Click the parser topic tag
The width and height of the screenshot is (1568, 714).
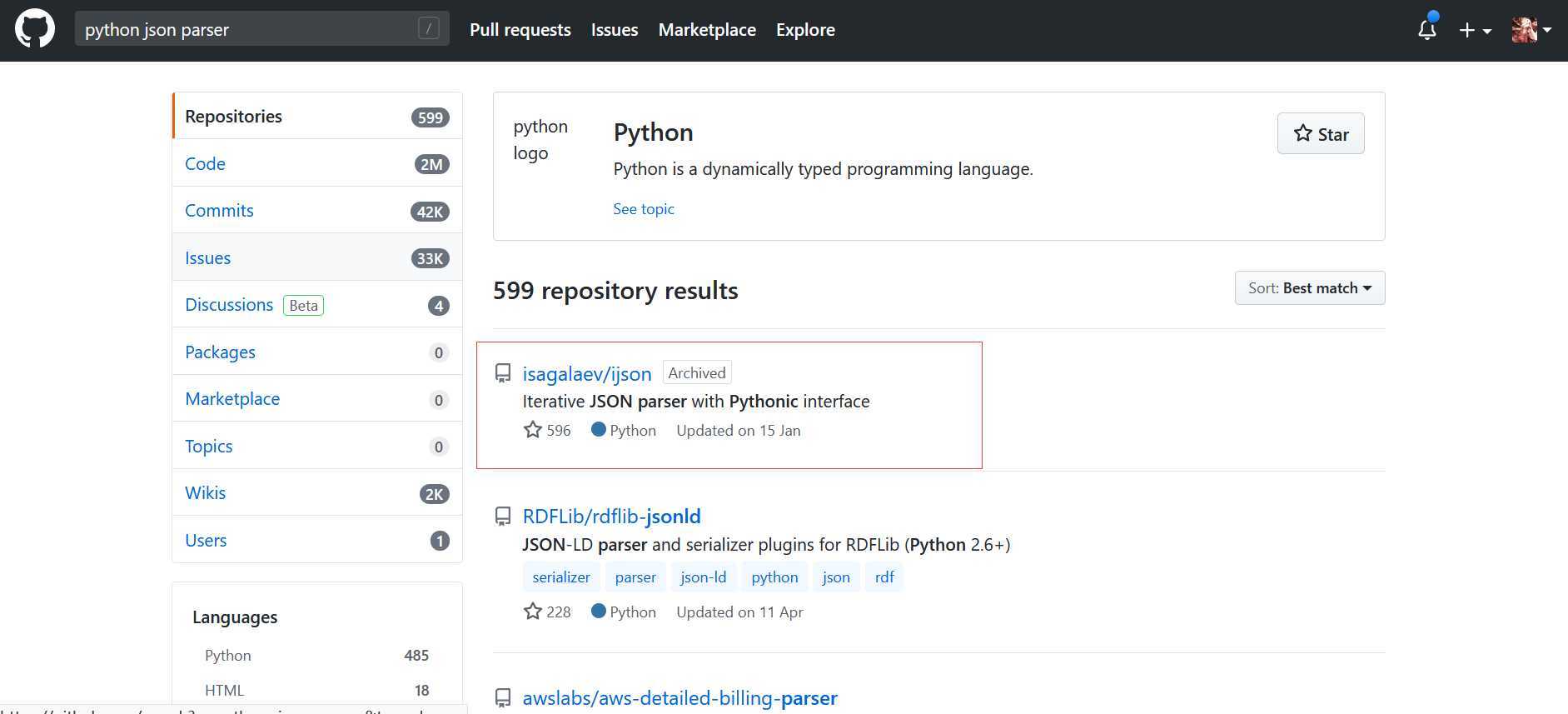click(635, 577)
